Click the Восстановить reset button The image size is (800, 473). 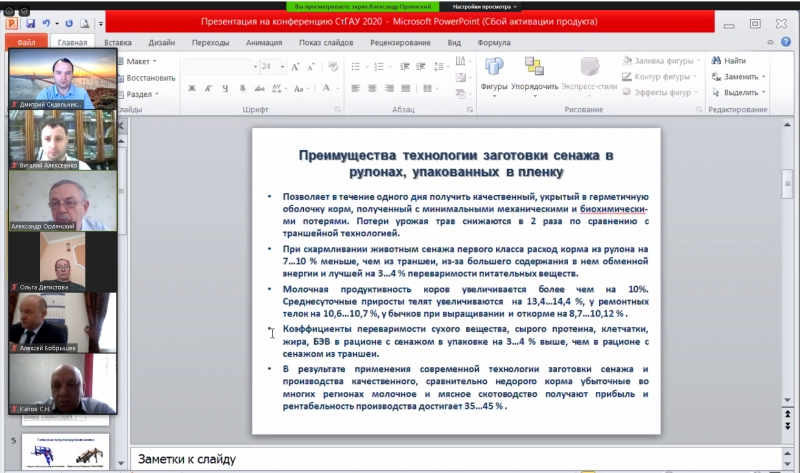tap(146, 78)
